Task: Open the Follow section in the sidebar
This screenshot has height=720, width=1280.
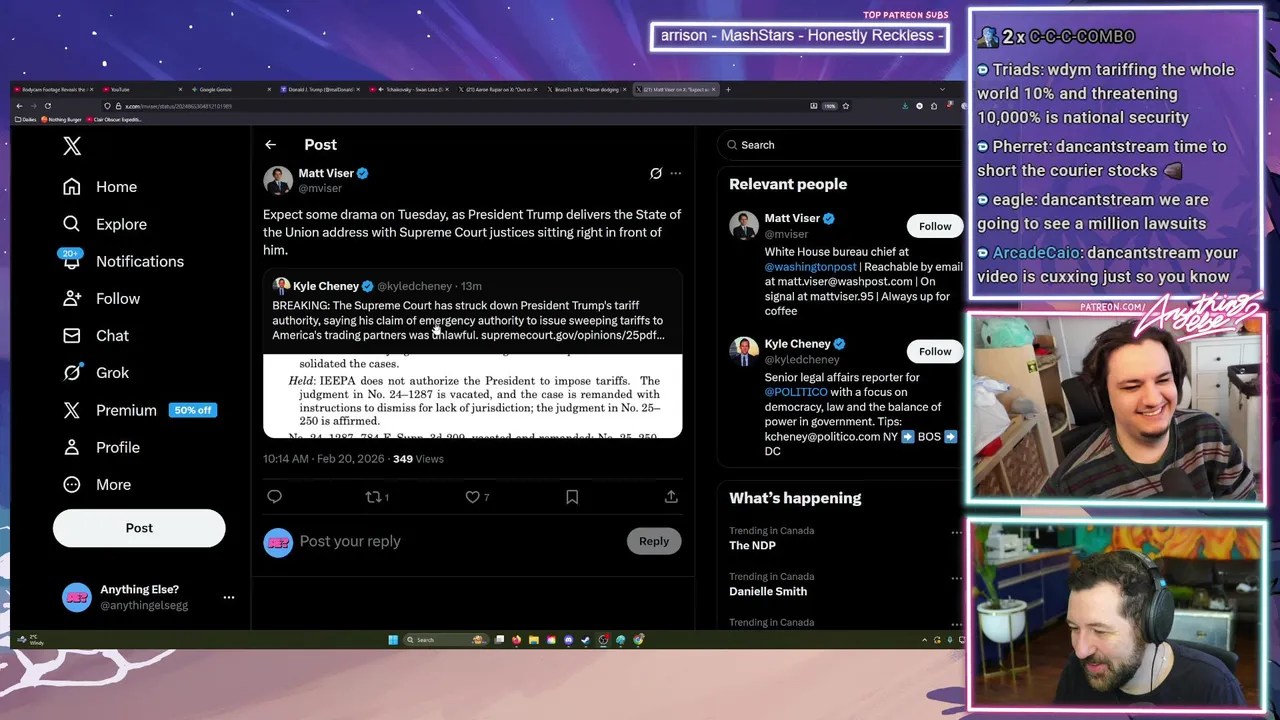Action: click(x=101, y=298)
